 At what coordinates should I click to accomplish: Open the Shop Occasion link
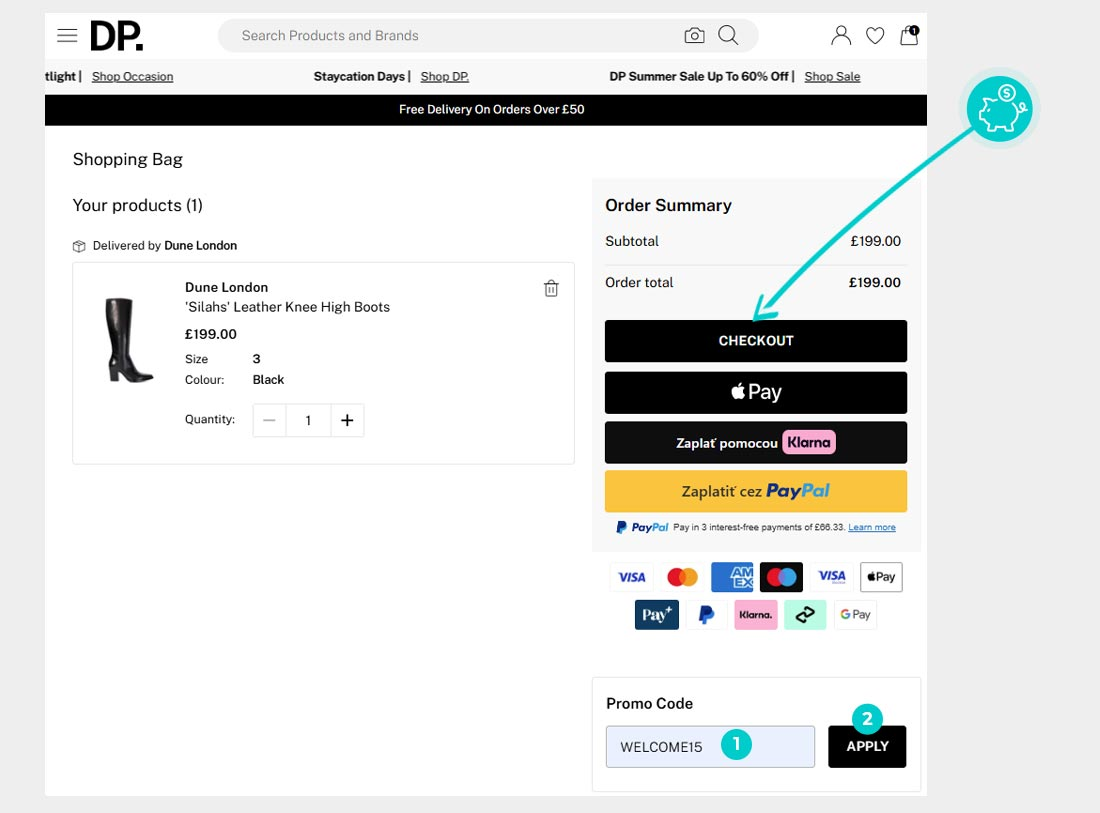point(133,76)
